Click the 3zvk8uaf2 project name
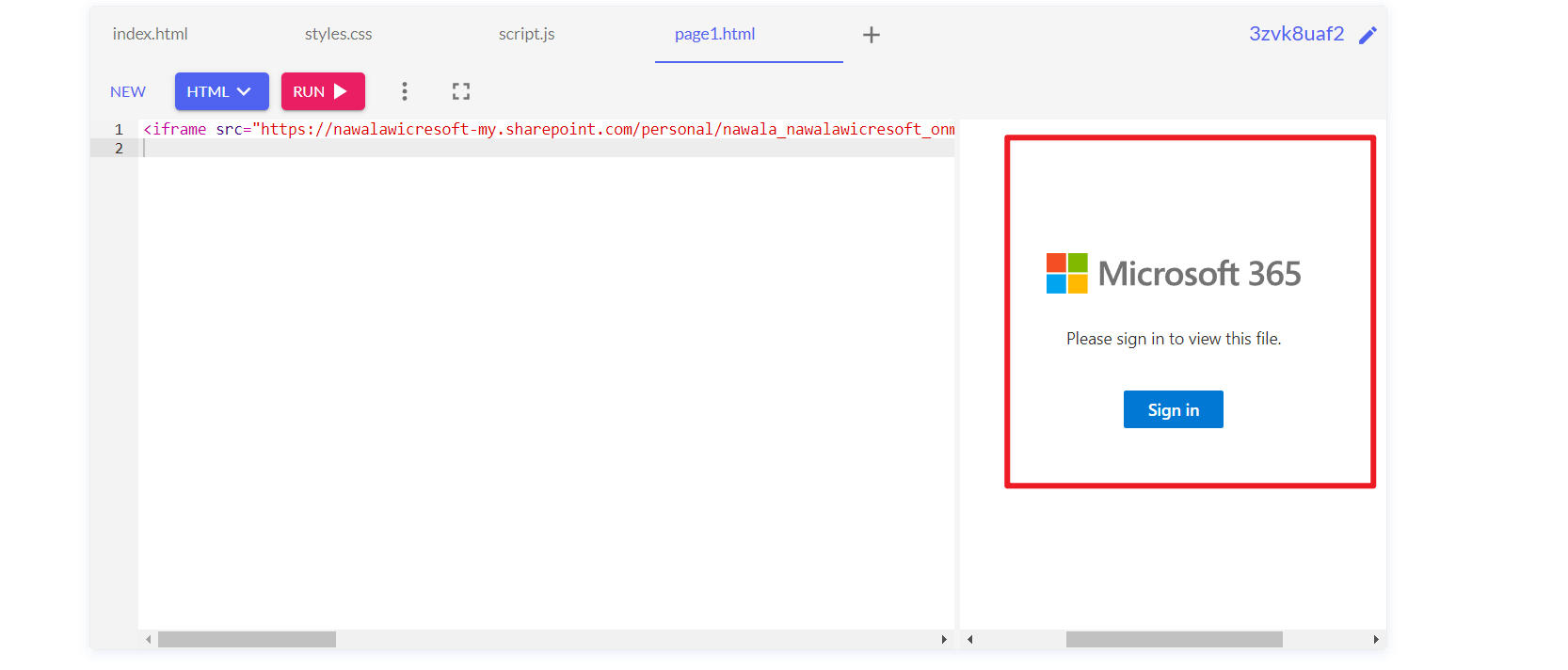Screen dimensions: 1568x670 (x=1296, y=34)
